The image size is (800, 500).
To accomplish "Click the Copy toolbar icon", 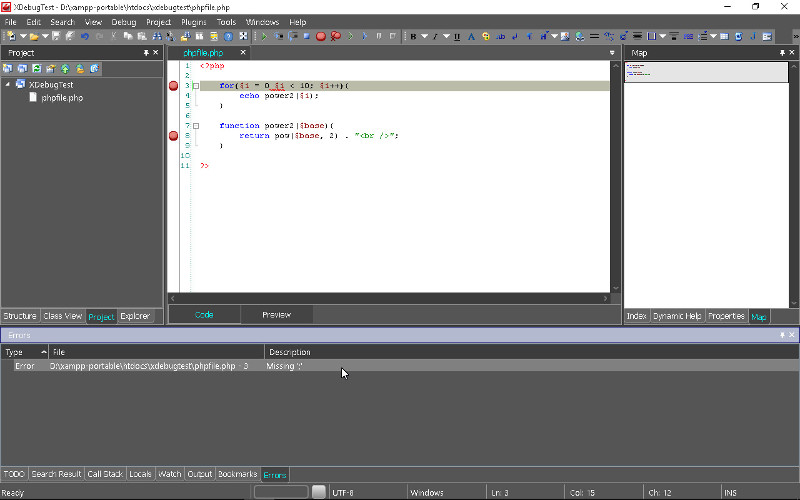I will click(128, 36).
